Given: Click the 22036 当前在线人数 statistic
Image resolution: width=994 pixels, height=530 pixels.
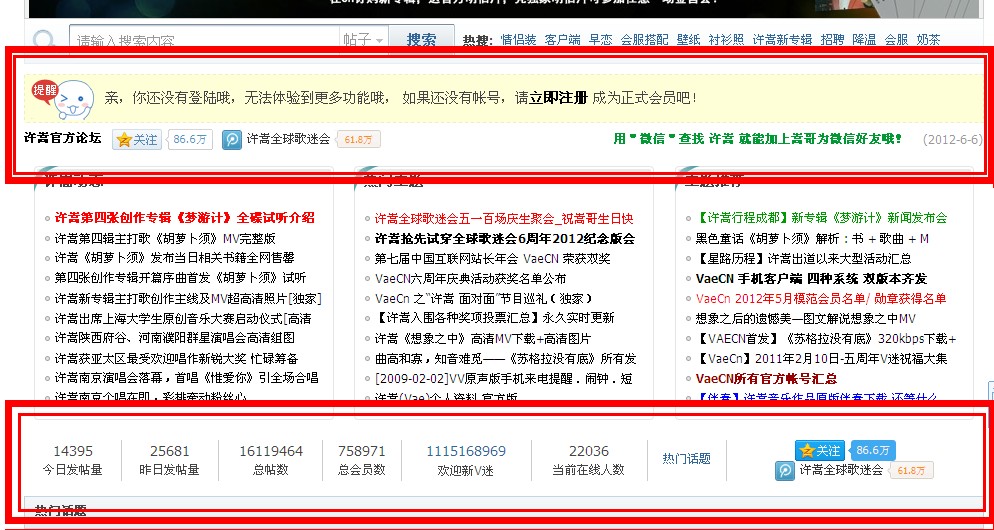Looking at the screenshot, I should click(588, 460).
